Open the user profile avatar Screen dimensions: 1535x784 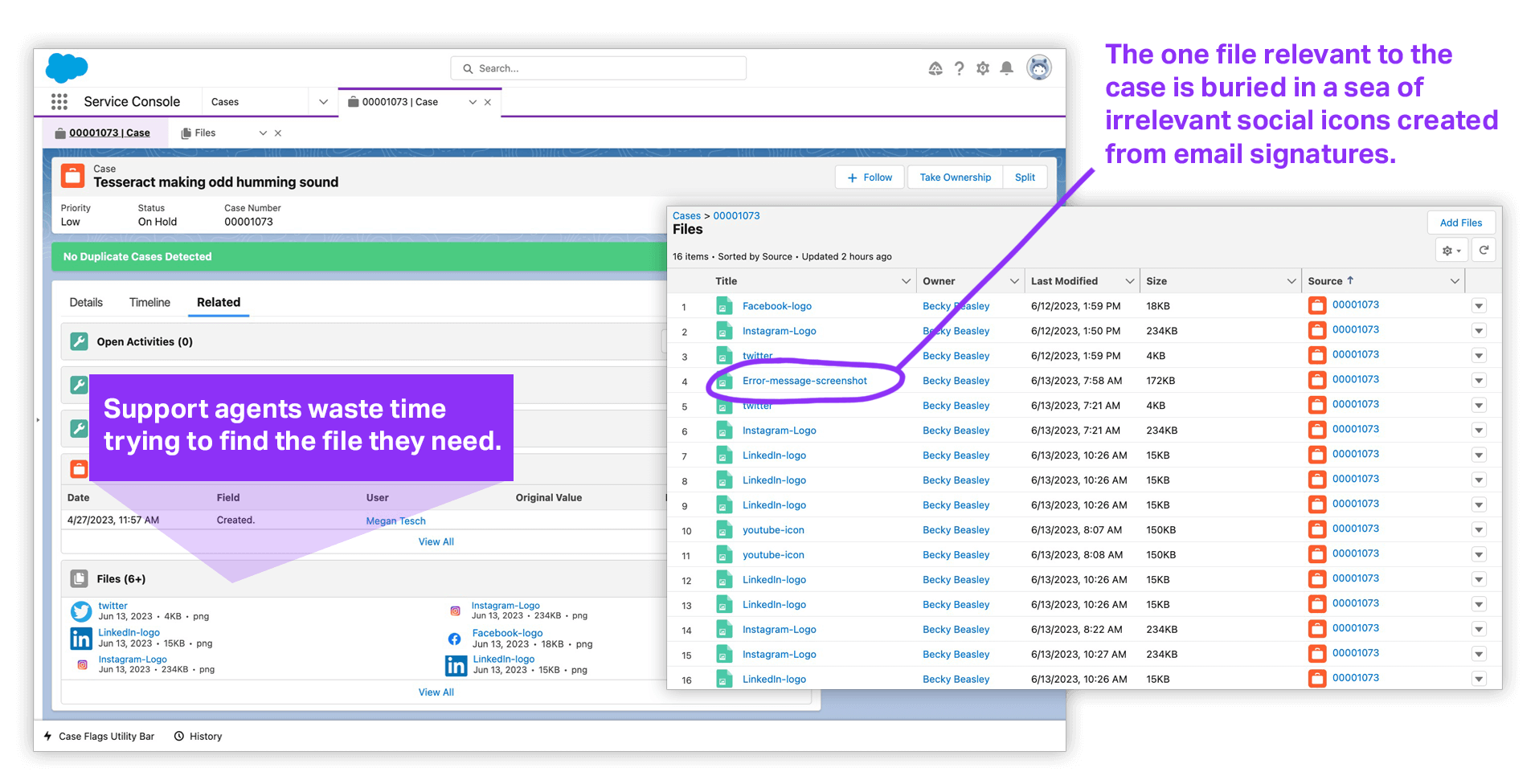(x=1039, y=68)
